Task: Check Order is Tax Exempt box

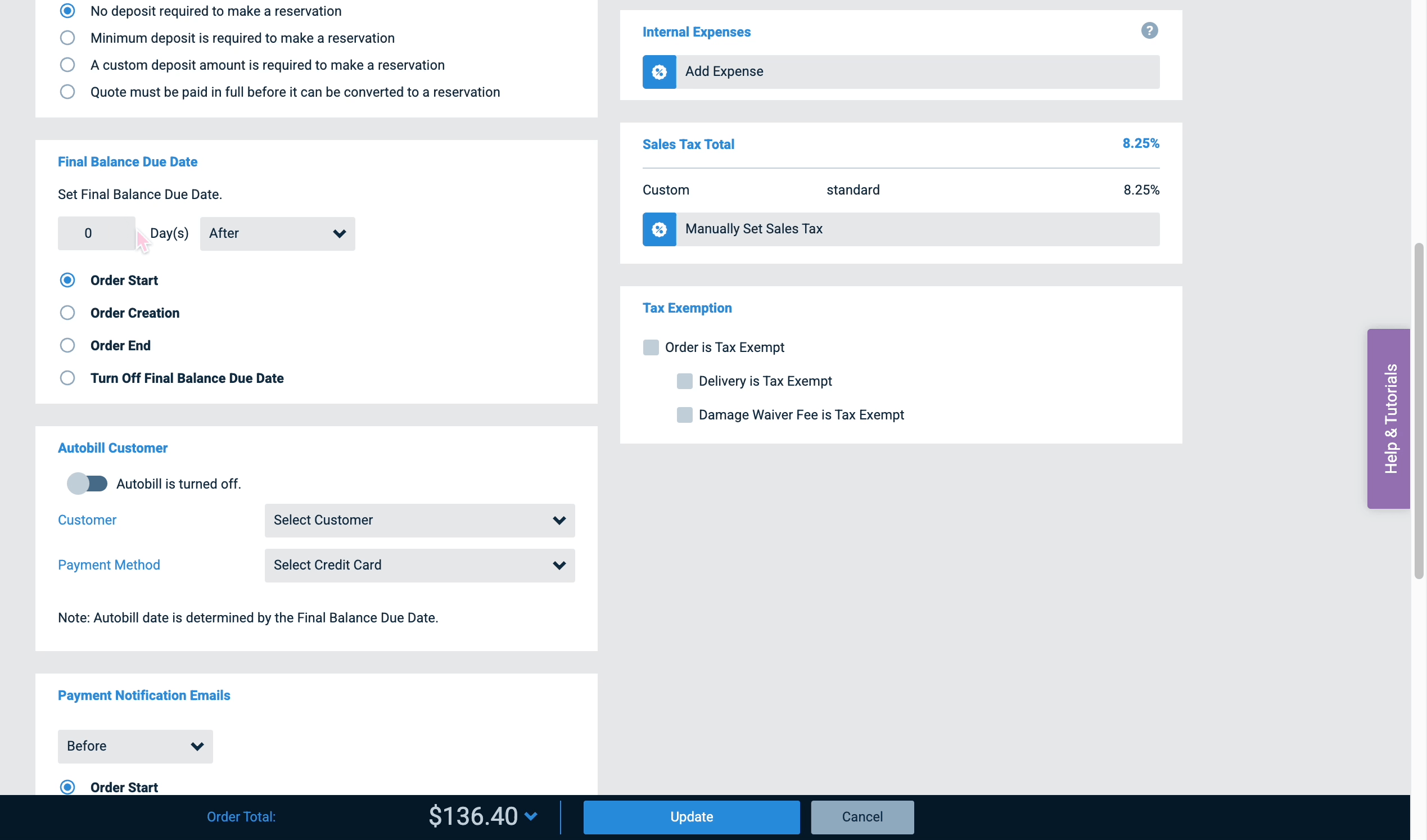Action: (651, 347)
